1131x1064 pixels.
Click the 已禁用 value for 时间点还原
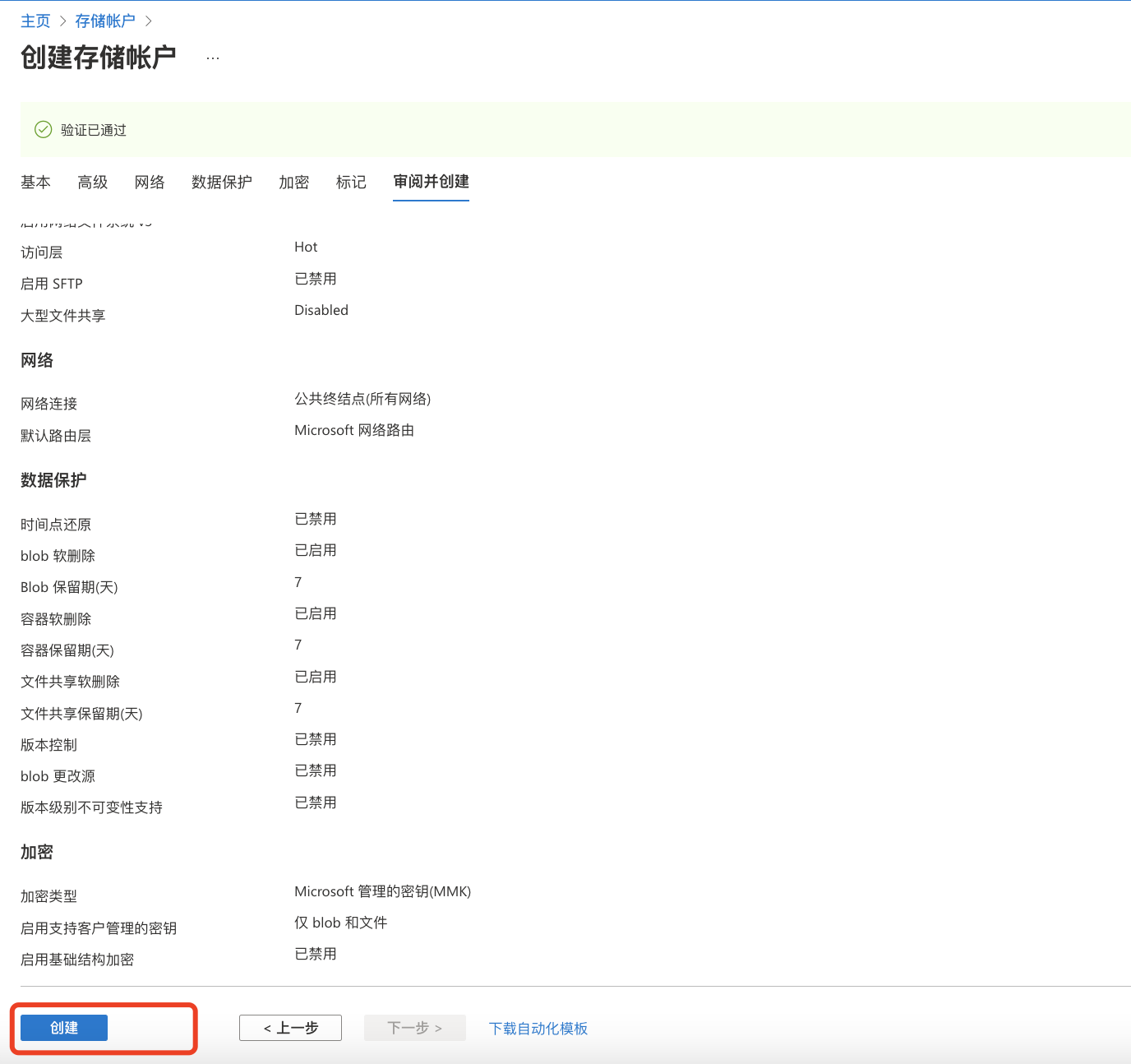coord(316,519)
